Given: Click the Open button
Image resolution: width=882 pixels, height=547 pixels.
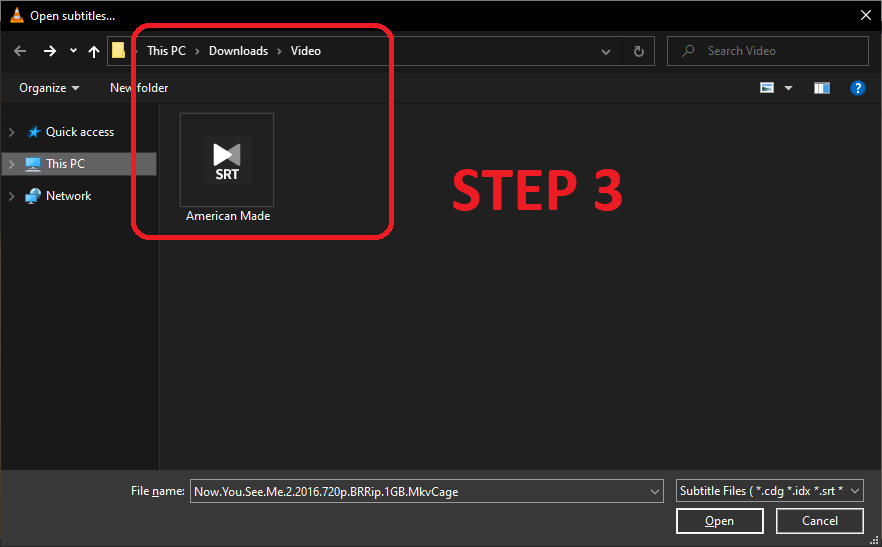Looking at the screenshot, I should click(x=719, y=521).
